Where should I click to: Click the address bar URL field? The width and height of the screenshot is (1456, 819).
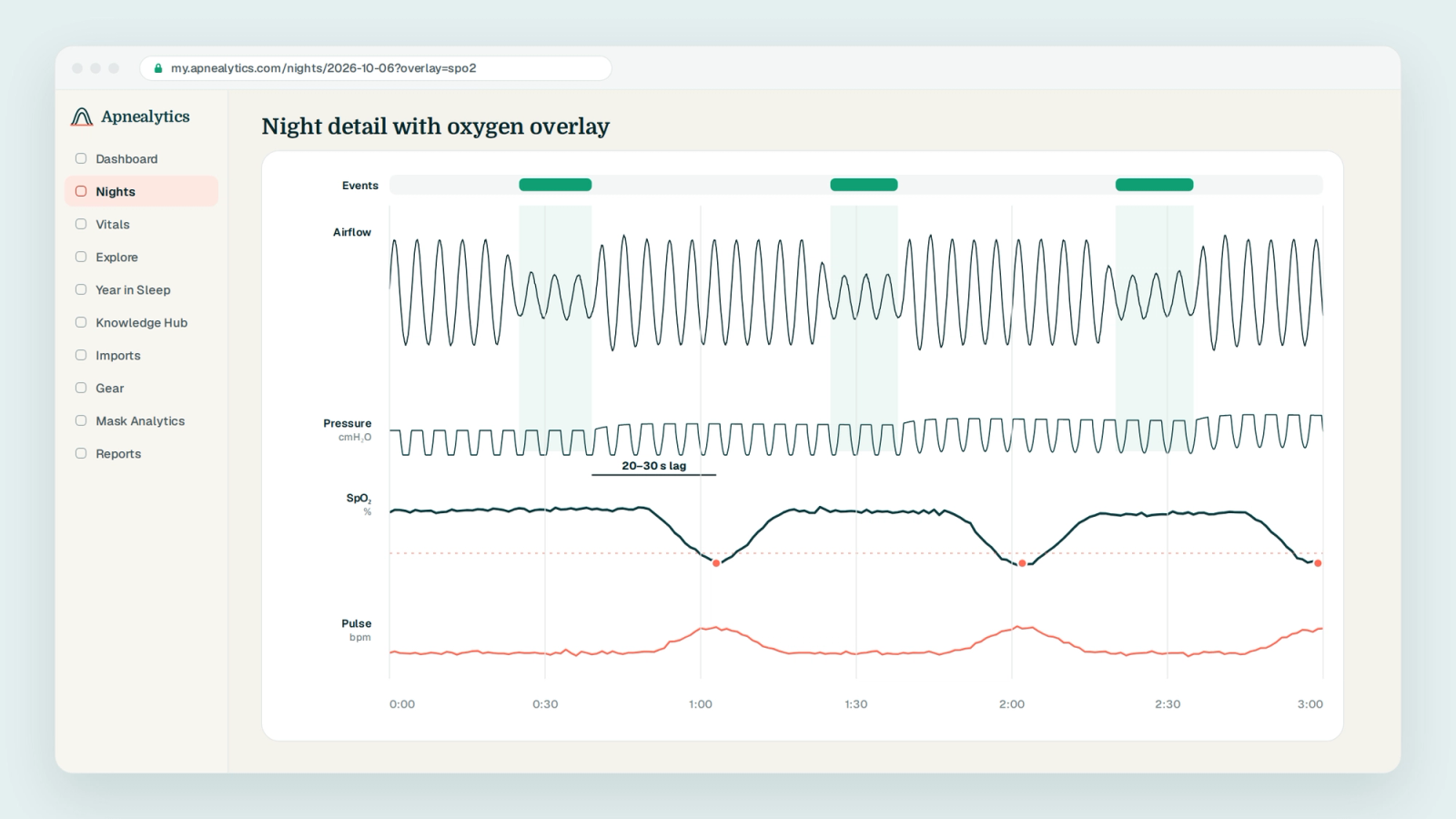click(375, 68)
